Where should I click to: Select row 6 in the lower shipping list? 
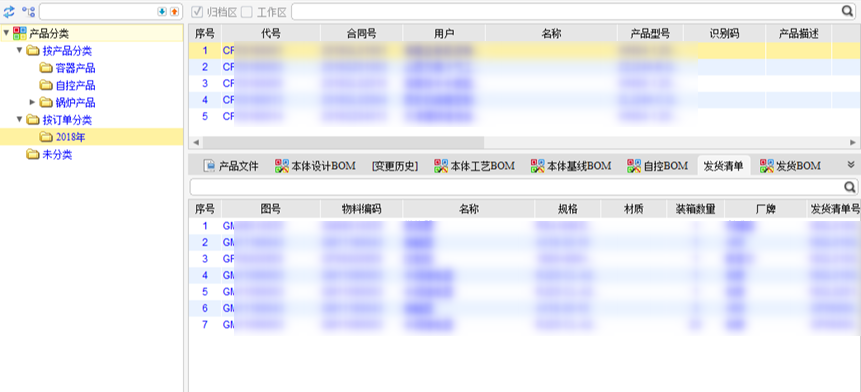pos(524,308)
